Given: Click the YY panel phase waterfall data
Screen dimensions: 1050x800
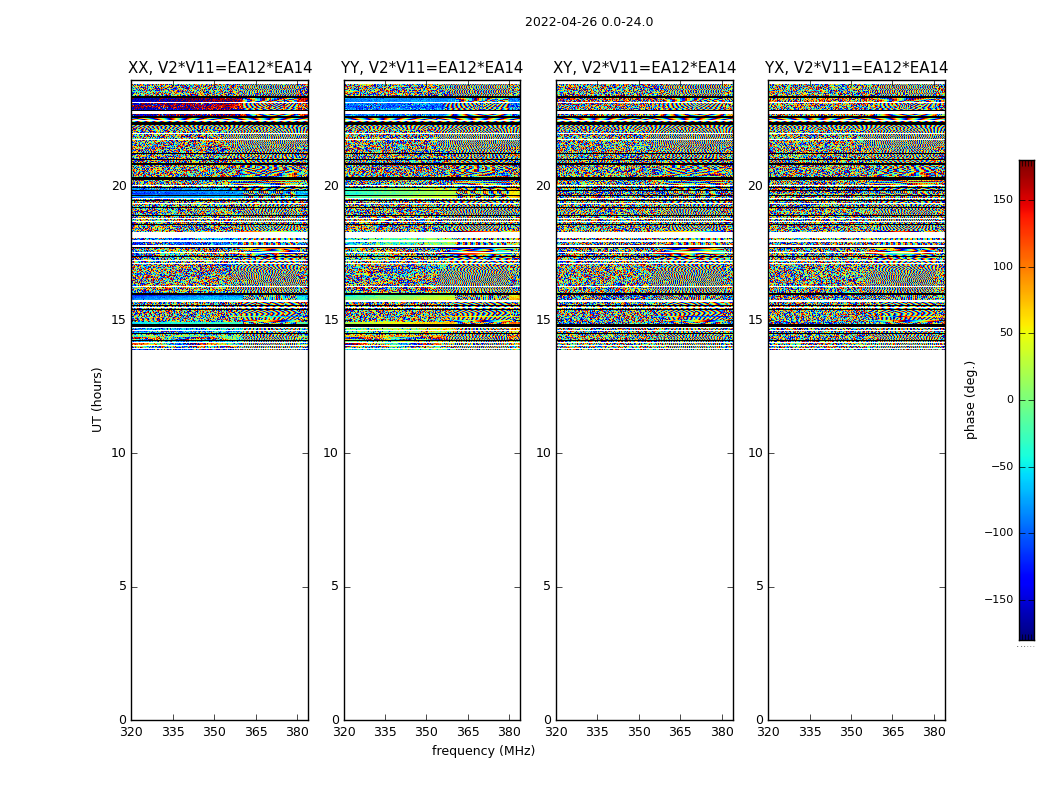Looking at the screenshot, I should (433, 216).
